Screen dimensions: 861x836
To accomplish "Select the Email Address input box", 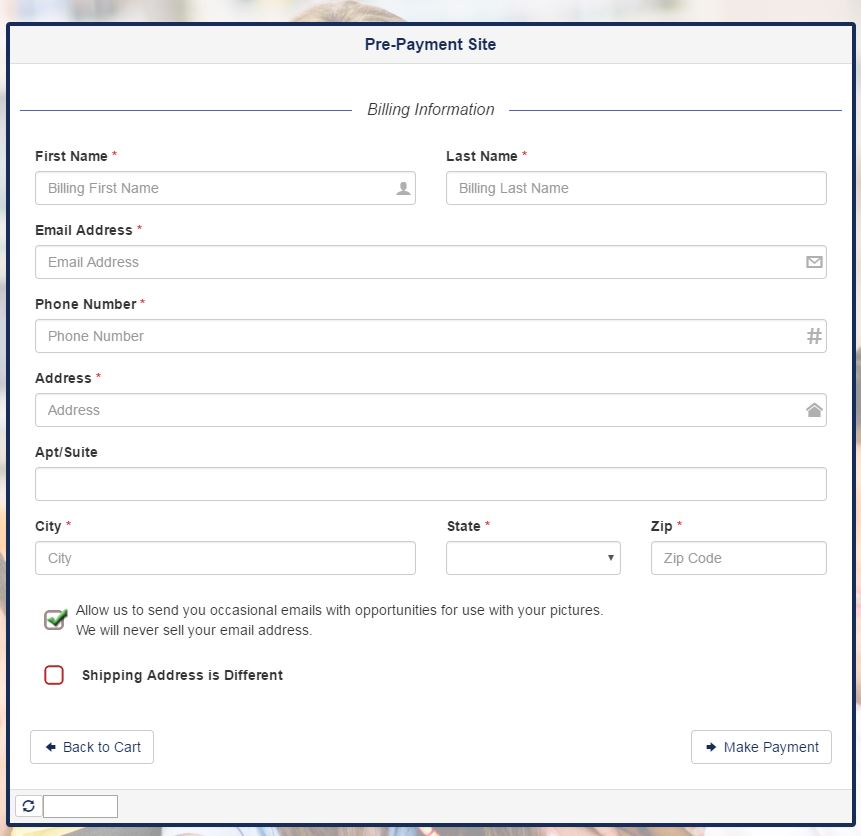I will pyautogui.click(x=420, y=262).
